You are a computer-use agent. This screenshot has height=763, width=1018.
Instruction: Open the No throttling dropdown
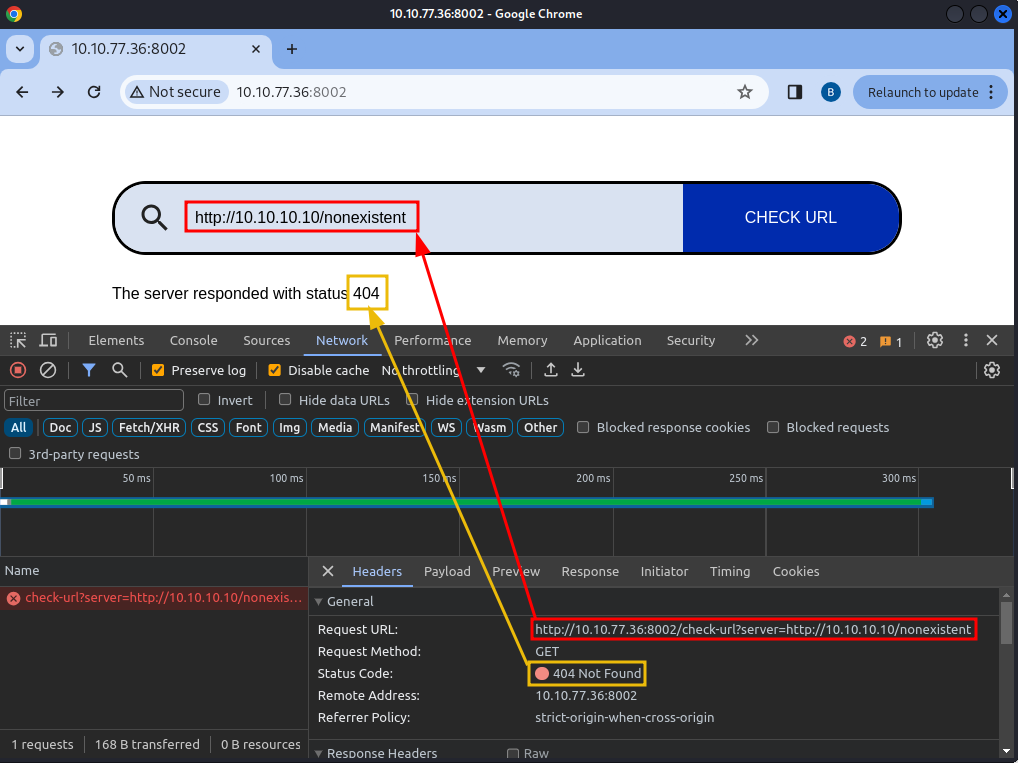[434, 370]
